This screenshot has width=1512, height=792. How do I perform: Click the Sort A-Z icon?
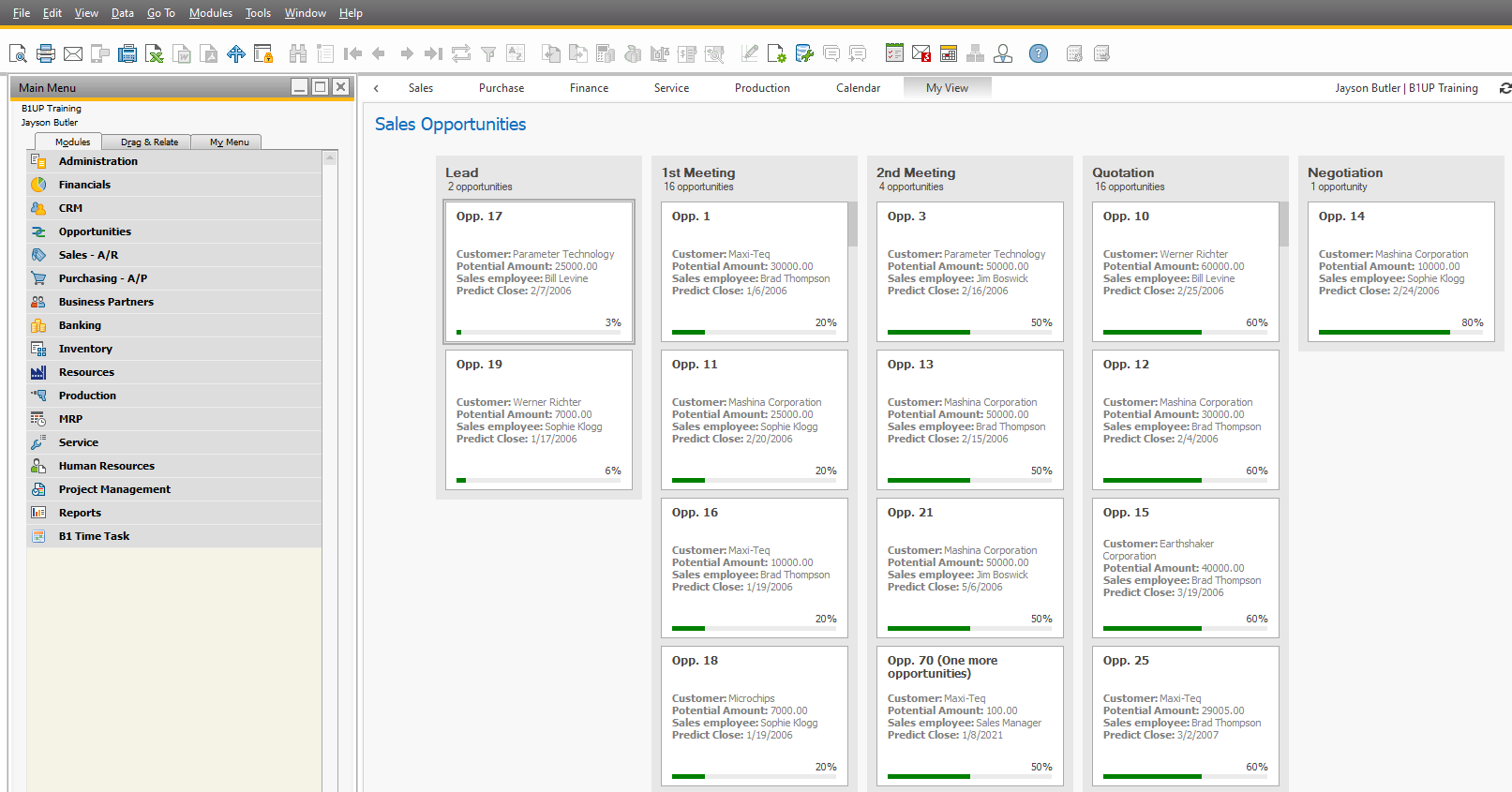516,53
